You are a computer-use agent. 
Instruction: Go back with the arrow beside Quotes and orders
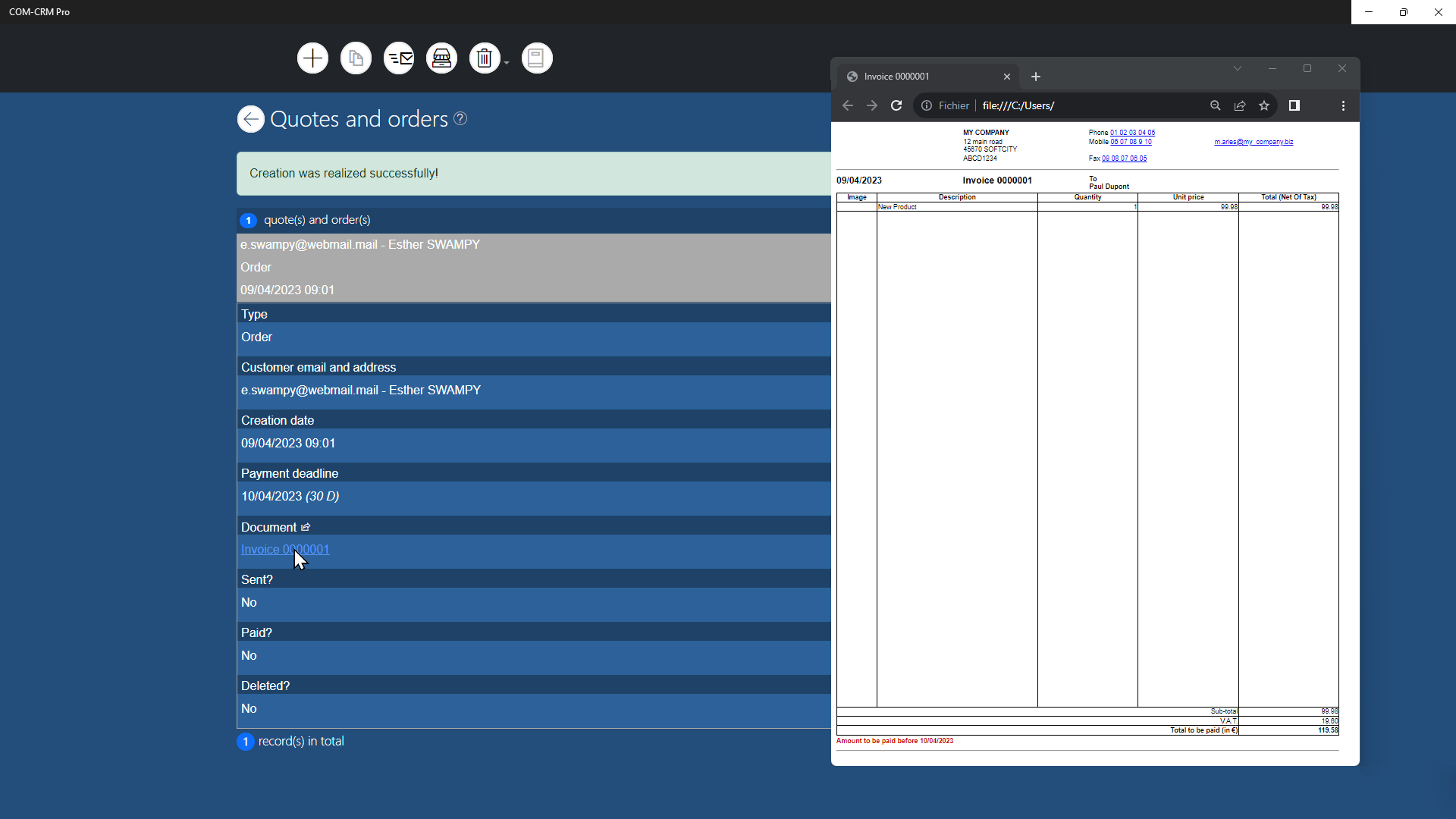point(251,119)
